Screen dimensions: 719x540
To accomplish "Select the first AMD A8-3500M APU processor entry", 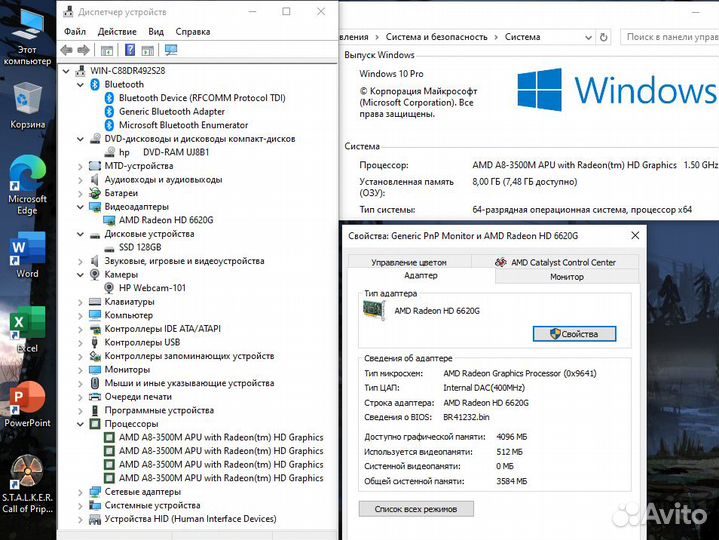I will [221, 437].
